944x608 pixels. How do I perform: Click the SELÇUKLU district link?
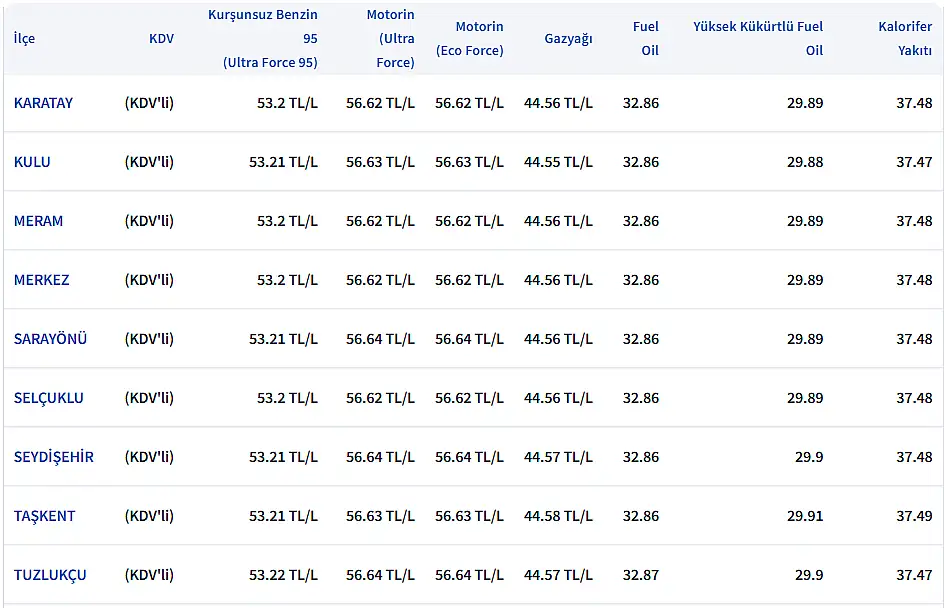(x=49, y=398)
